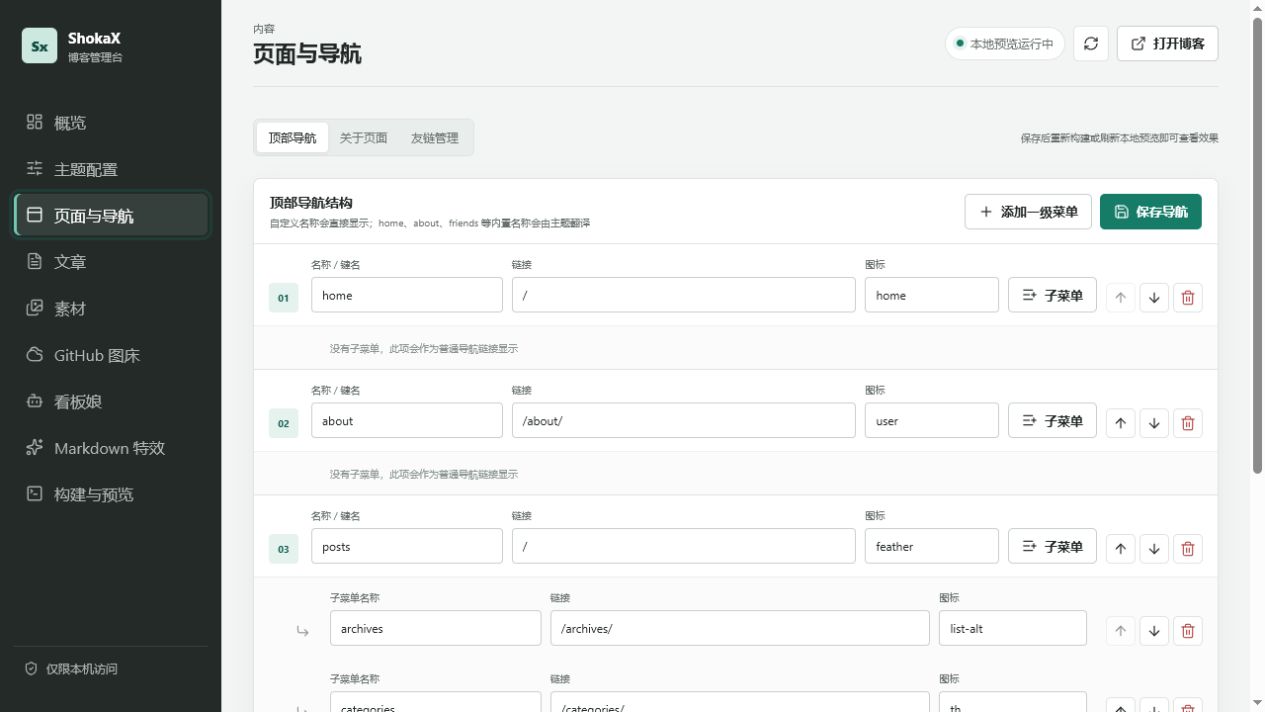Add 子菜单 to the about row
This screenshot has width=1265, height=712.
(x=1052, y=421)
